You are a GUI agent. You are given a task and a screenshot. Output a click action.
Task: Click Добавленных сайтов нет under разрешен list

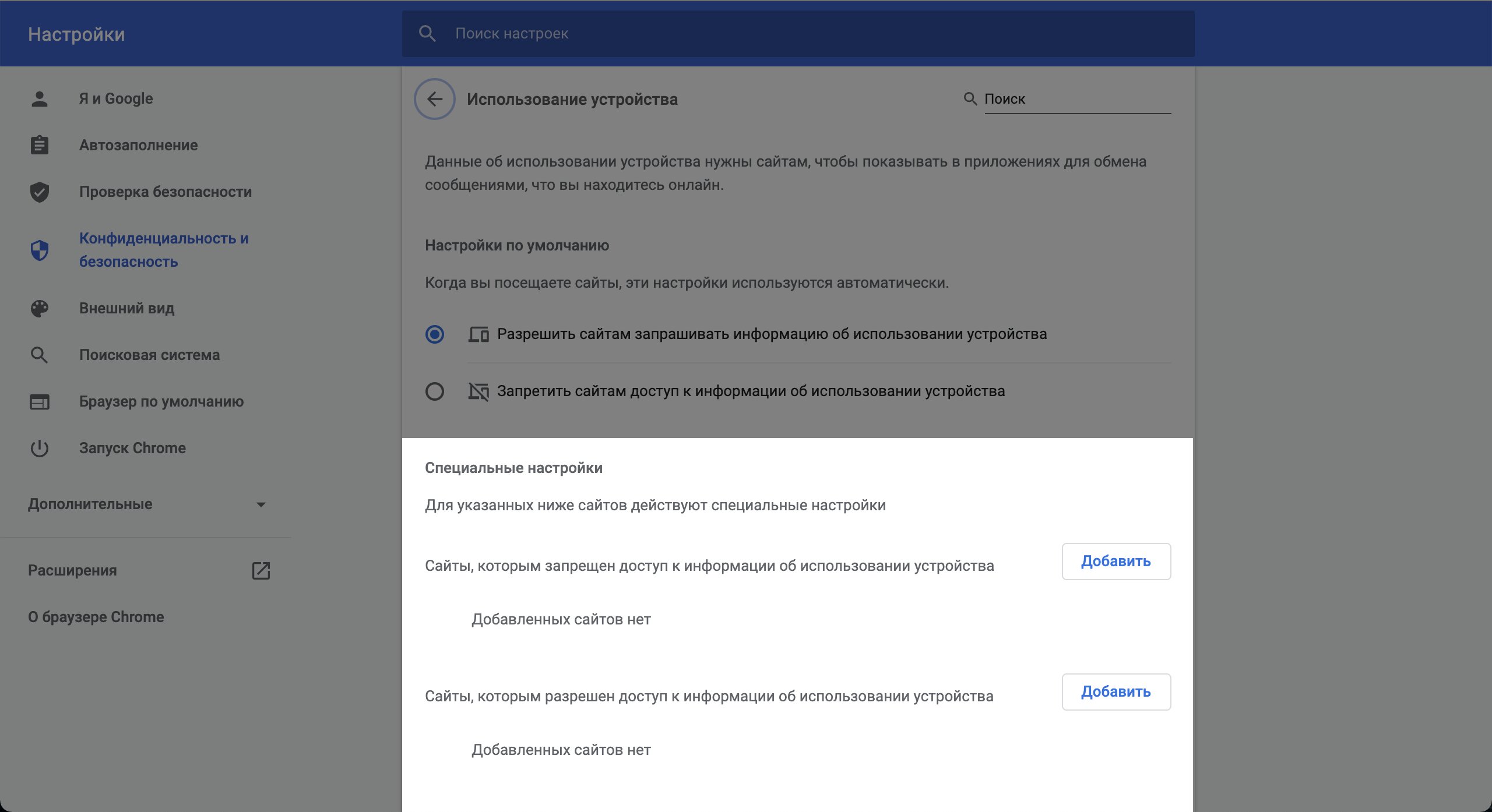click(x=561, y=750)
